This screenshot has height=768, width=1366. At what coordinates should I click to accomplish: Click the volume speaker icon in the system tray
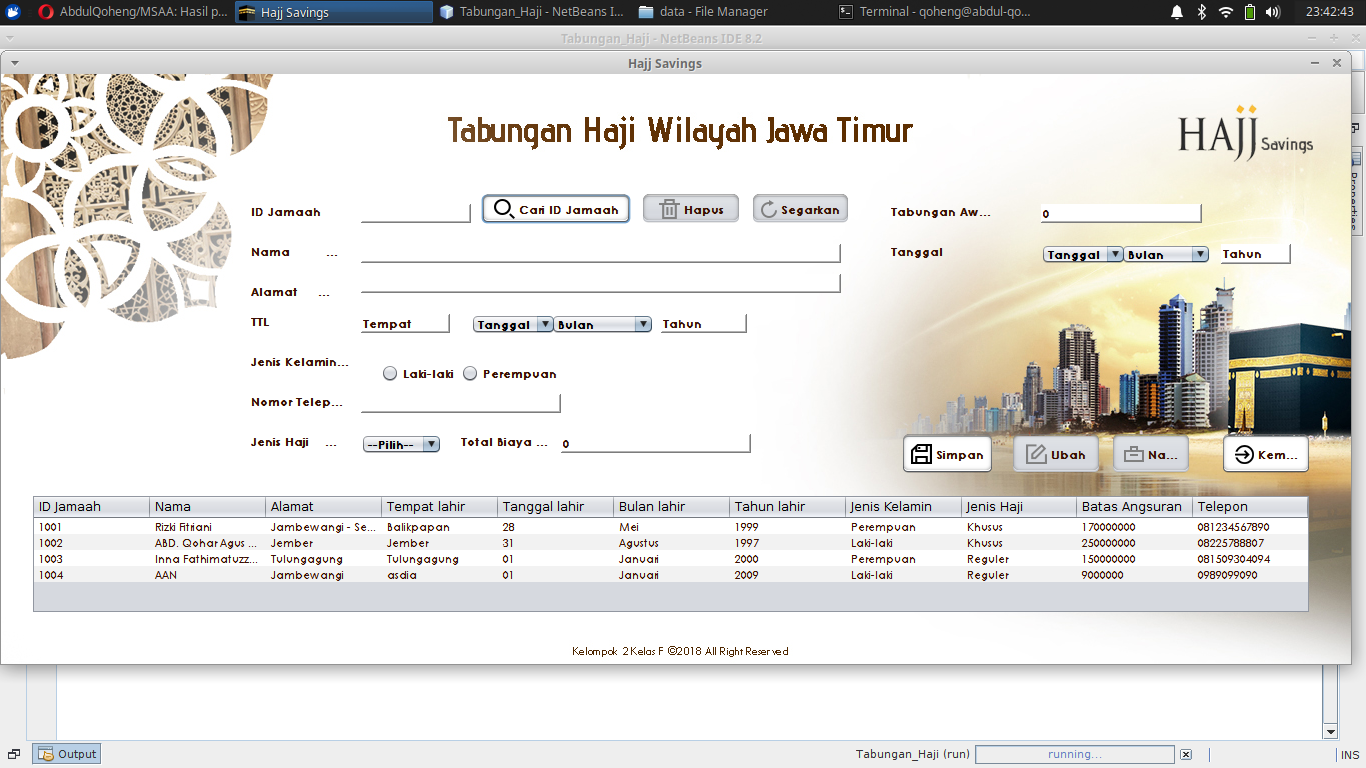pos(1273,12)
